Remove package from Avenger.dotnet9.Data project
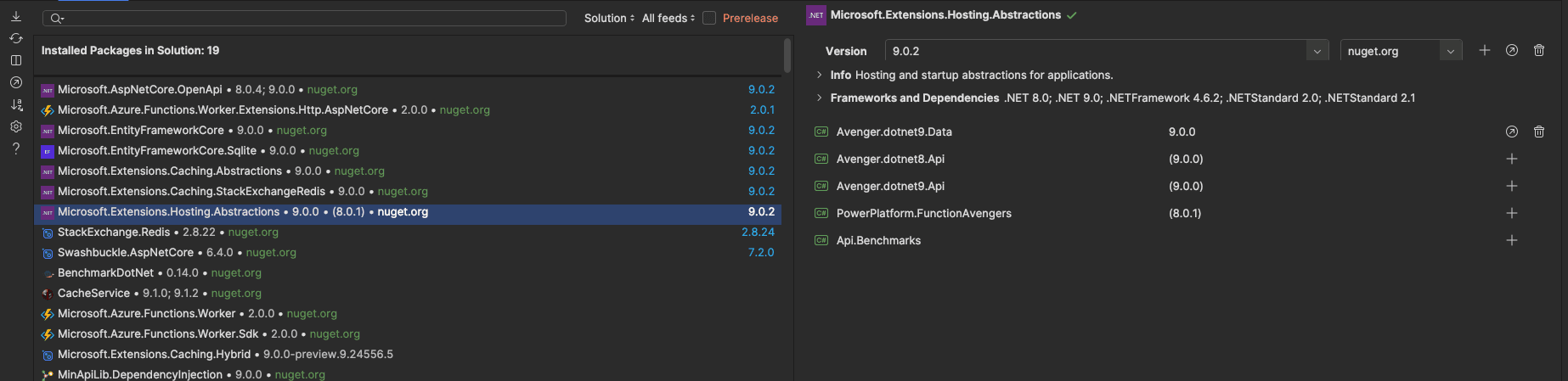This screenshot has height=381, width=1568. [1539, 132]
